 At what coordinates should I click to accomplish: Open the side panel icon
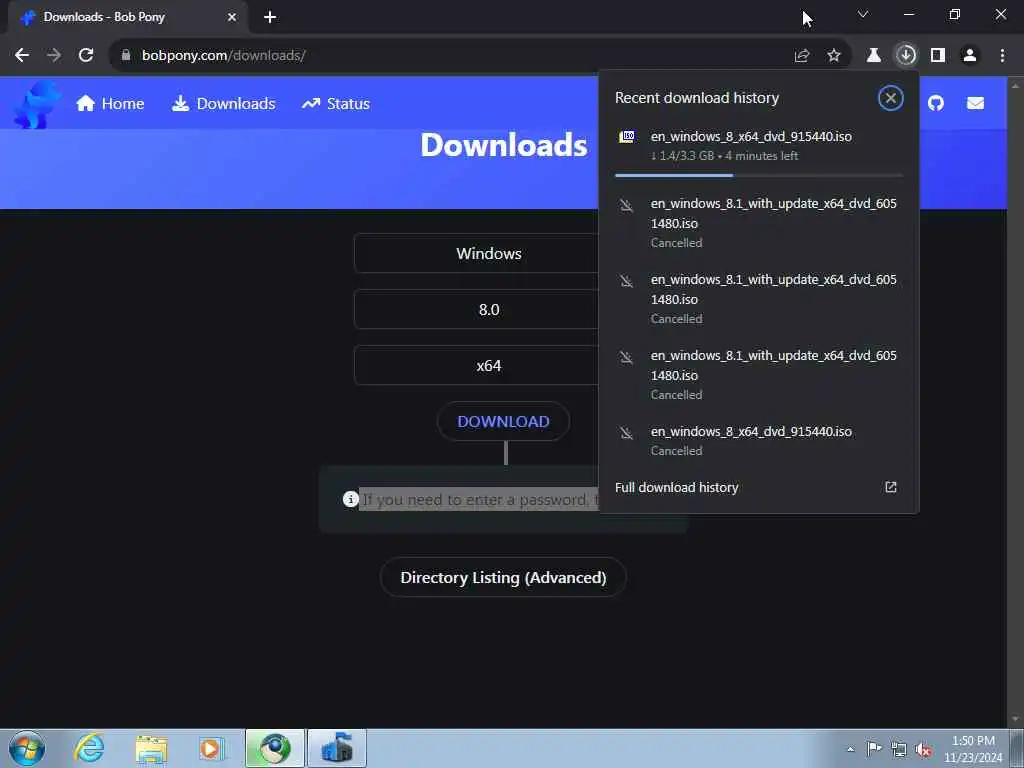click(938, 56)
